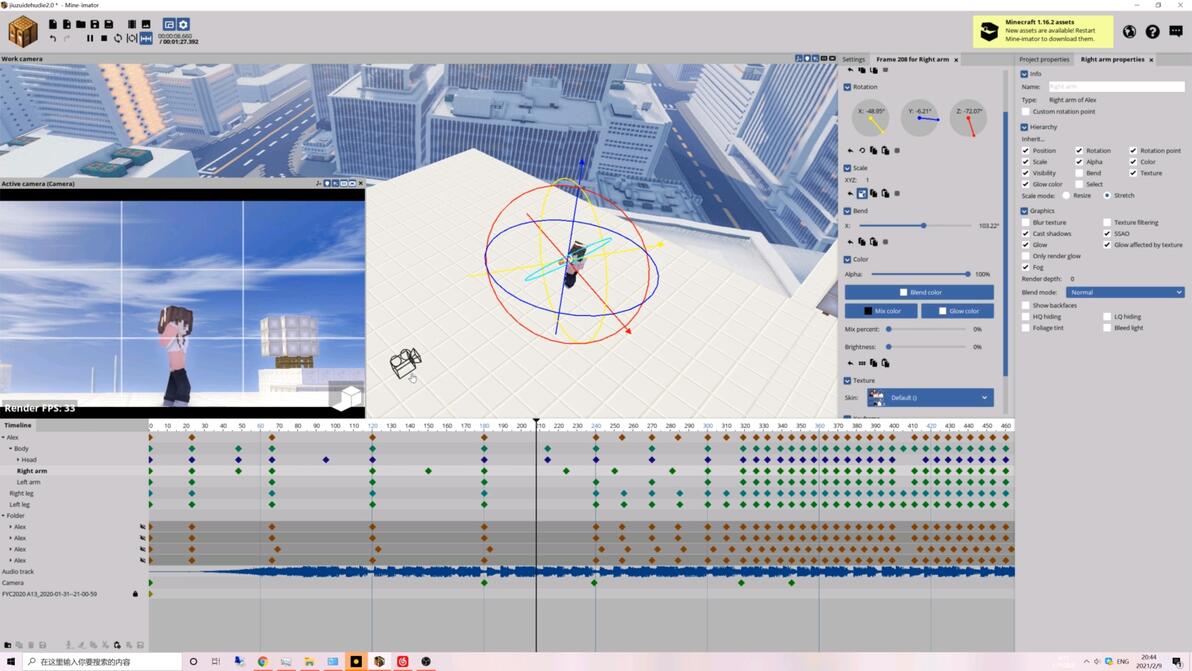Switch to the Project properties tab

pos(1043,60)
